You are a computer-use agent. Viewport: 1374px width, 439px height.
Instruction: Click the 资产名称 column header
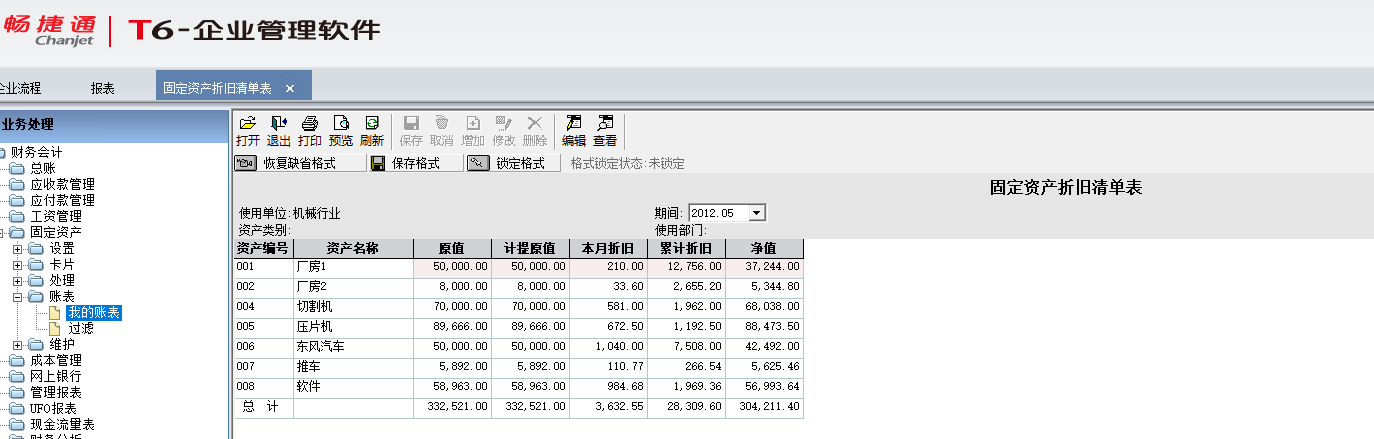coord(353,248)
